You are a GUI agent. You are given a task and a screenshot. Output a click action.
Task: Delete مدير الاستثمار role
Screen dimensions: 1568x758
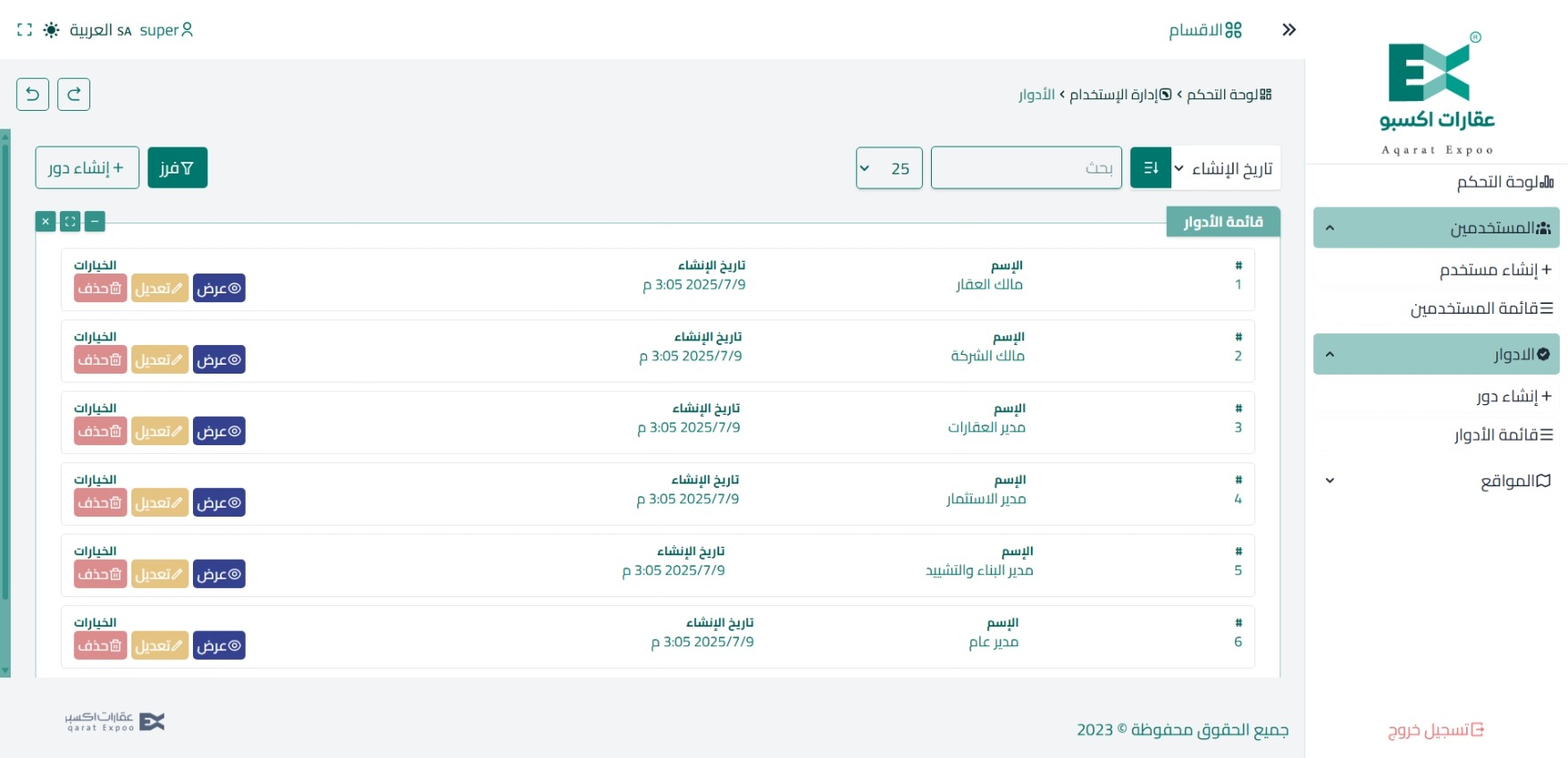[x=100, y=502]
